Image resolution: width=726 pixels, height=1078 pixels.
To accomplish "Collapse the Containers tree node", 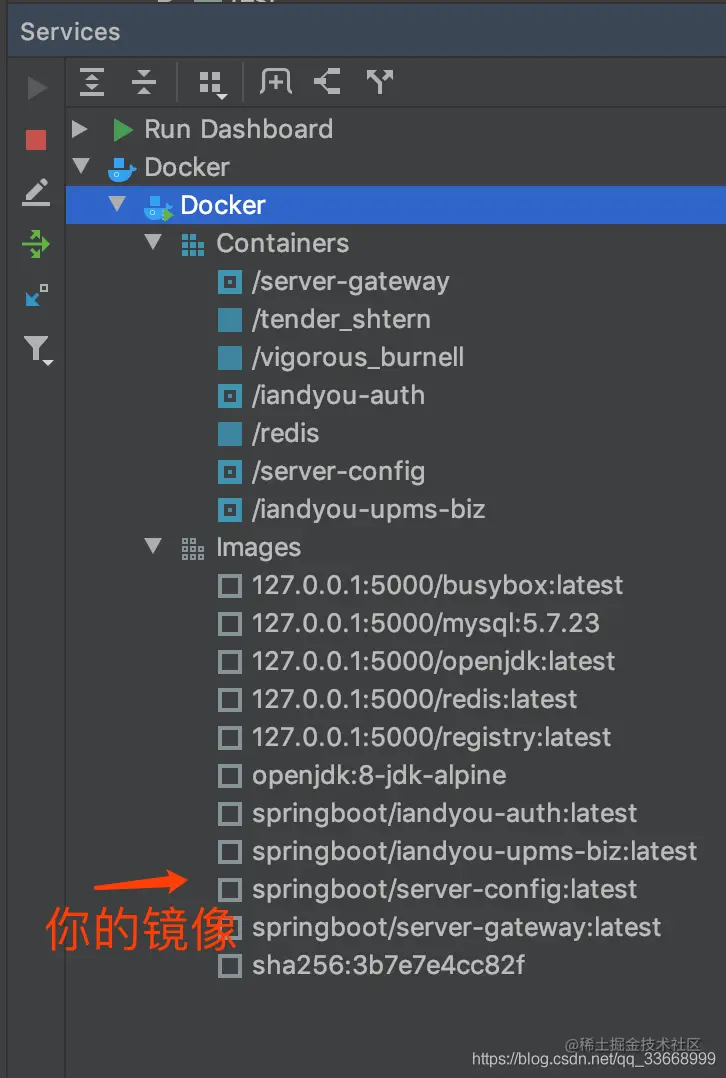I will [x=153, y=242].
